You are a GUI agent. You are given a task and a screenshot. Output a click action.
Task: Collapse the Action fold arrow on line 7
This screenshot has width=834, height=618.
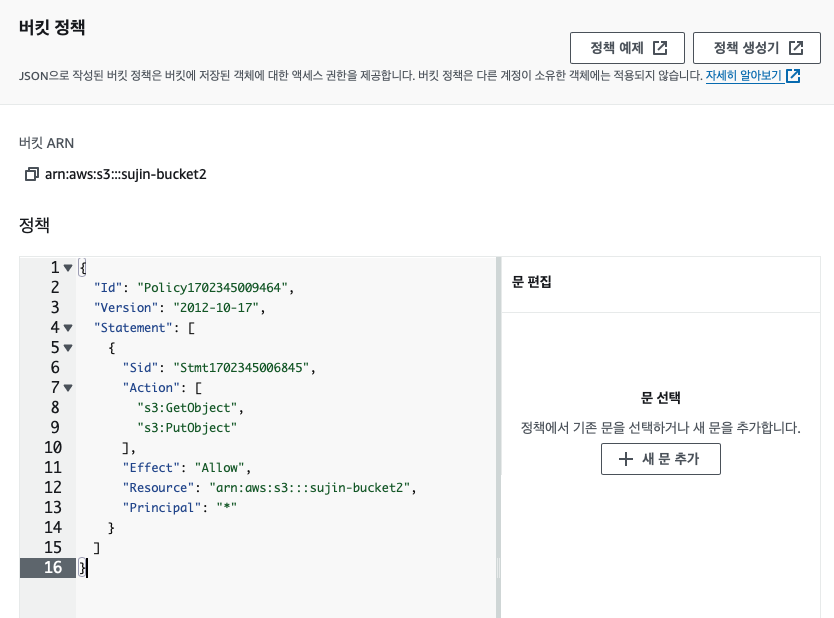(68, 388)
